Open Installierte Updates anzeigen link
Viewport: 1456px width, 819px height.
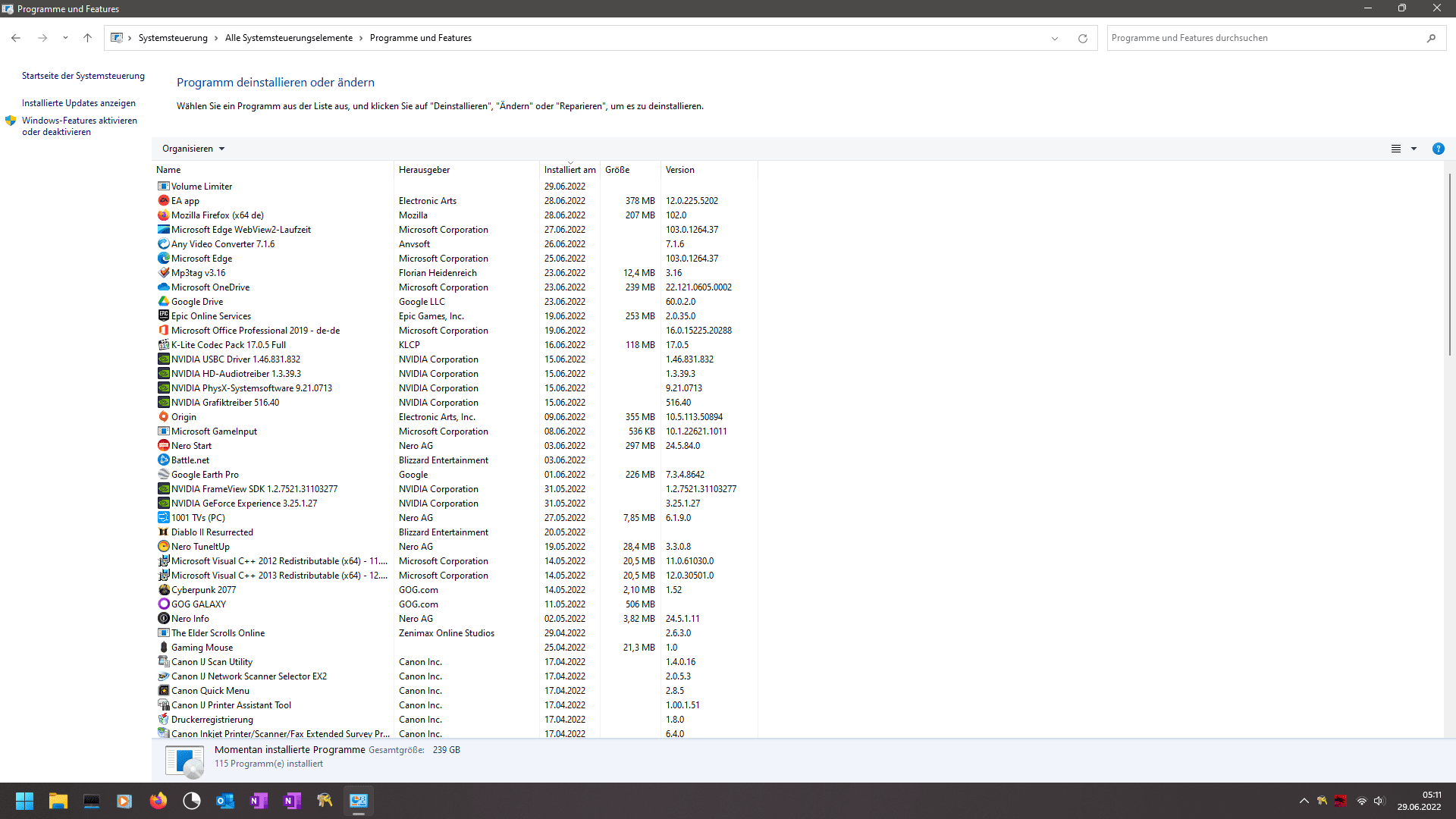(79, 103)
